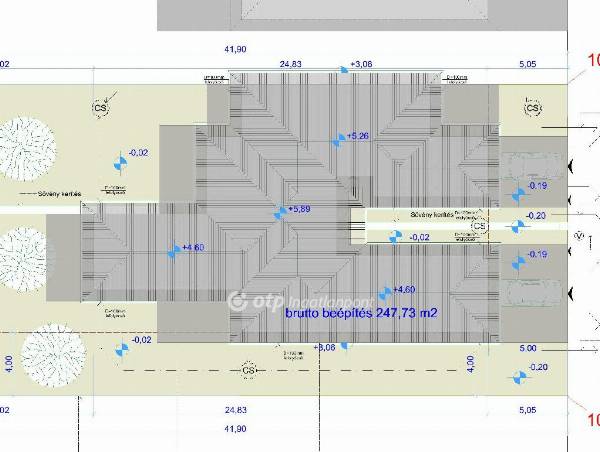Image resolution: width=600 pixels, height=452 pixels.
Task: Click the +3,08 marker at the bottom roof edge
Action: click(x=345, y=345)
